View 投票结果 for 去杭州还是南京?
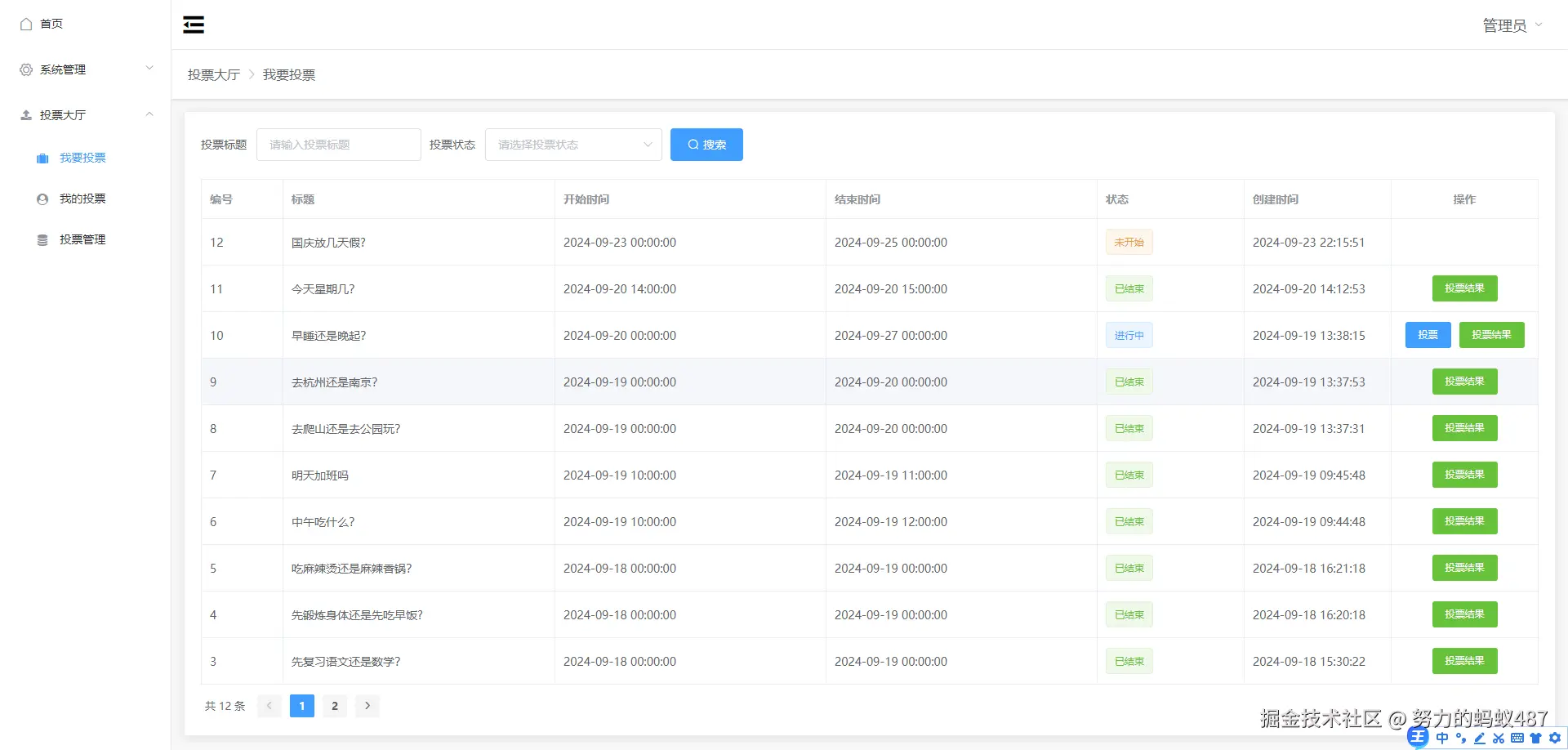1568x750 pixels. [x=1465, y=382]
